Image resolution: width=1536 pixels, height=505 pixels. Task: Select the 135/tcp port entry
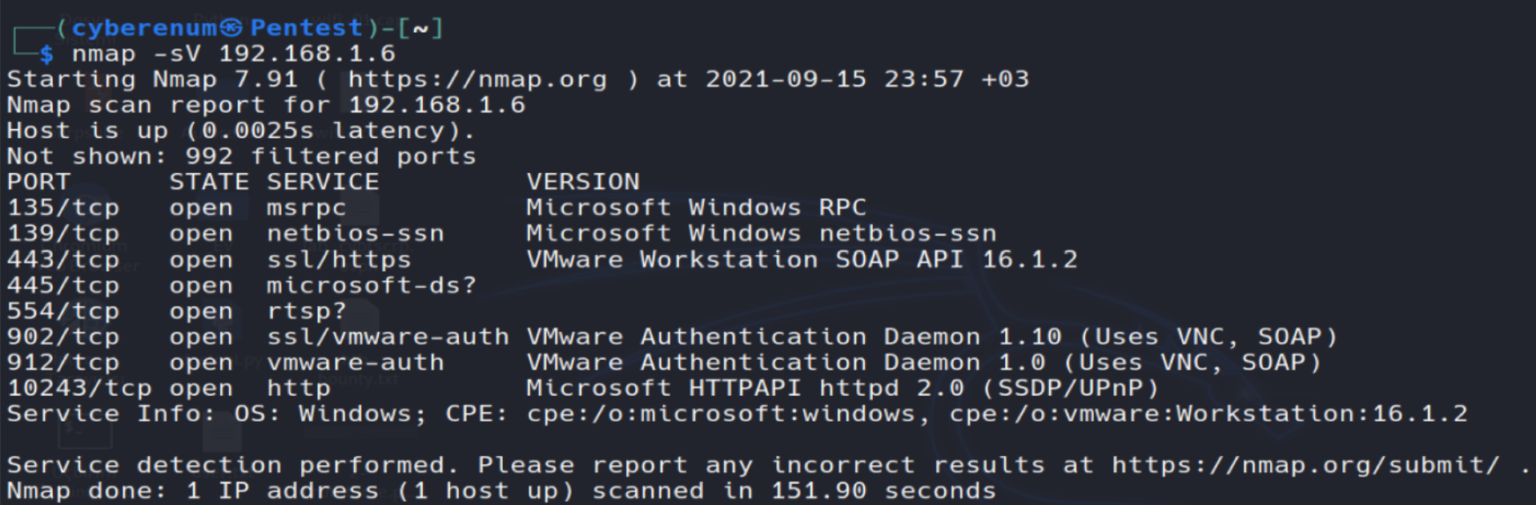click(x=63, y=208)
